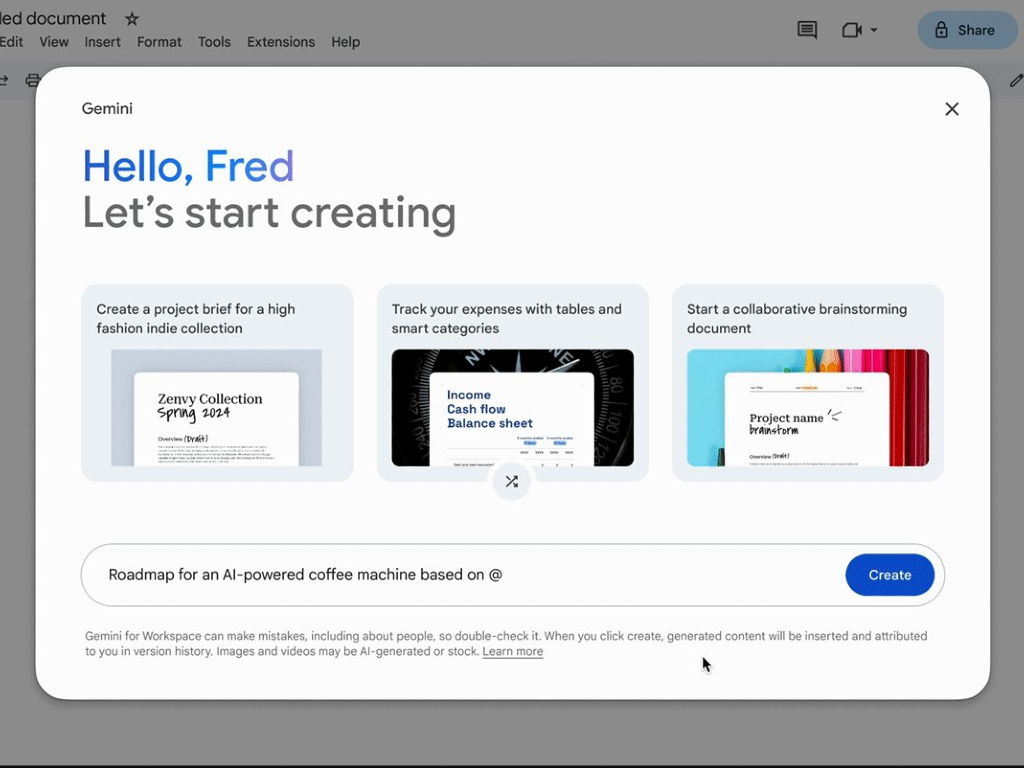The image size is (1024, 768).
Task: Open the Tools menu
Action: pyautogui.click(x=214, y=42)
